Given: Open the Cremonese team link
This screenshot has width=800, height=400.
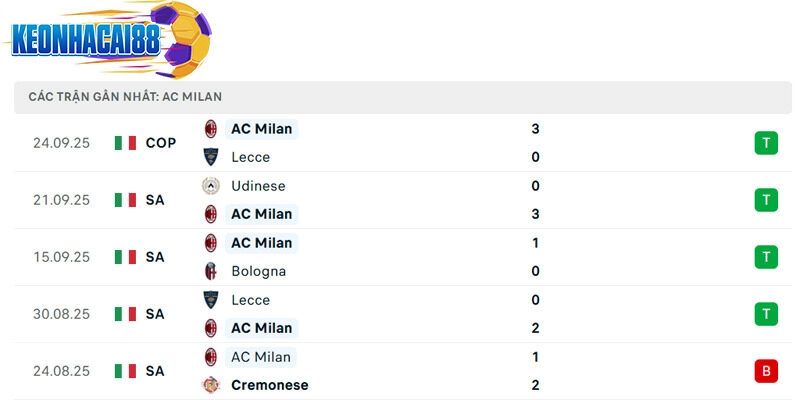Looking at the screenshot, I should click(x=269, y=385).
